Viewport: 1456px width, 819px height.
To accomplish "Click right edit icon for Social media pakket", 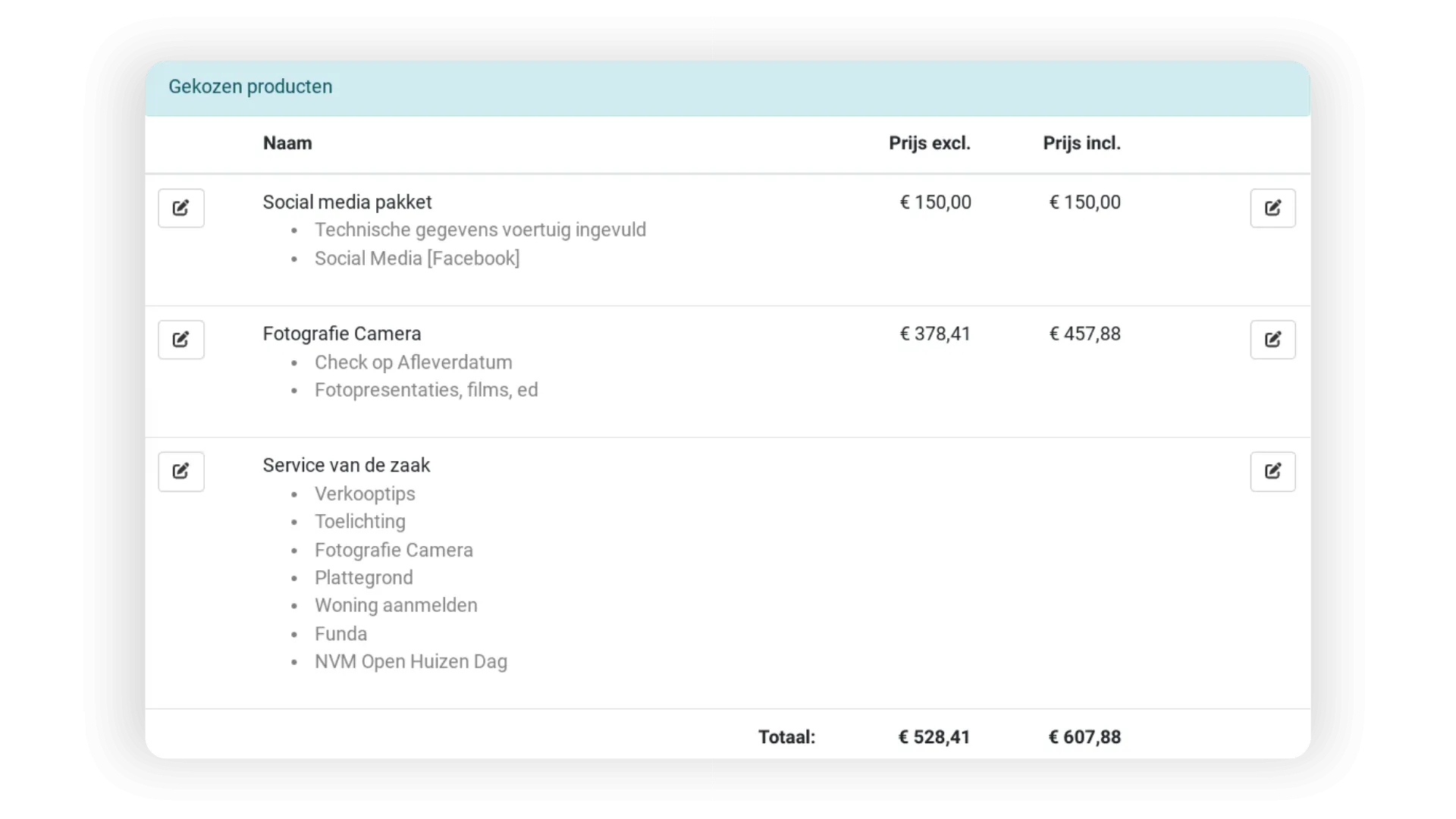I will (1272, 208).
